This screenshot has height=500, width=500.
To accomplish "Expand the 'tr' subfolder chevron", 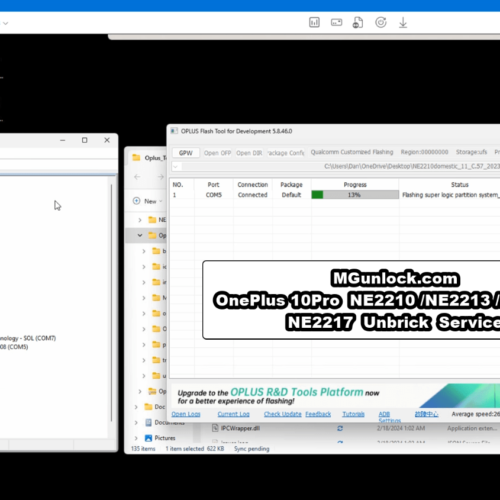I will coord(144,360).
